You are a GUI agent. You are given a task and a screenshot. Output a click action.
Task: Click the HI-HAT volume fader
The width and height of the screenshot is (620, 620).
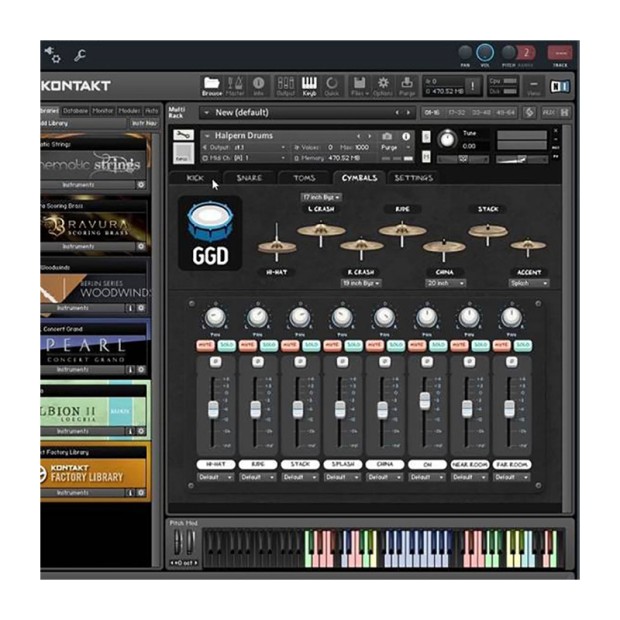point(213,409)
